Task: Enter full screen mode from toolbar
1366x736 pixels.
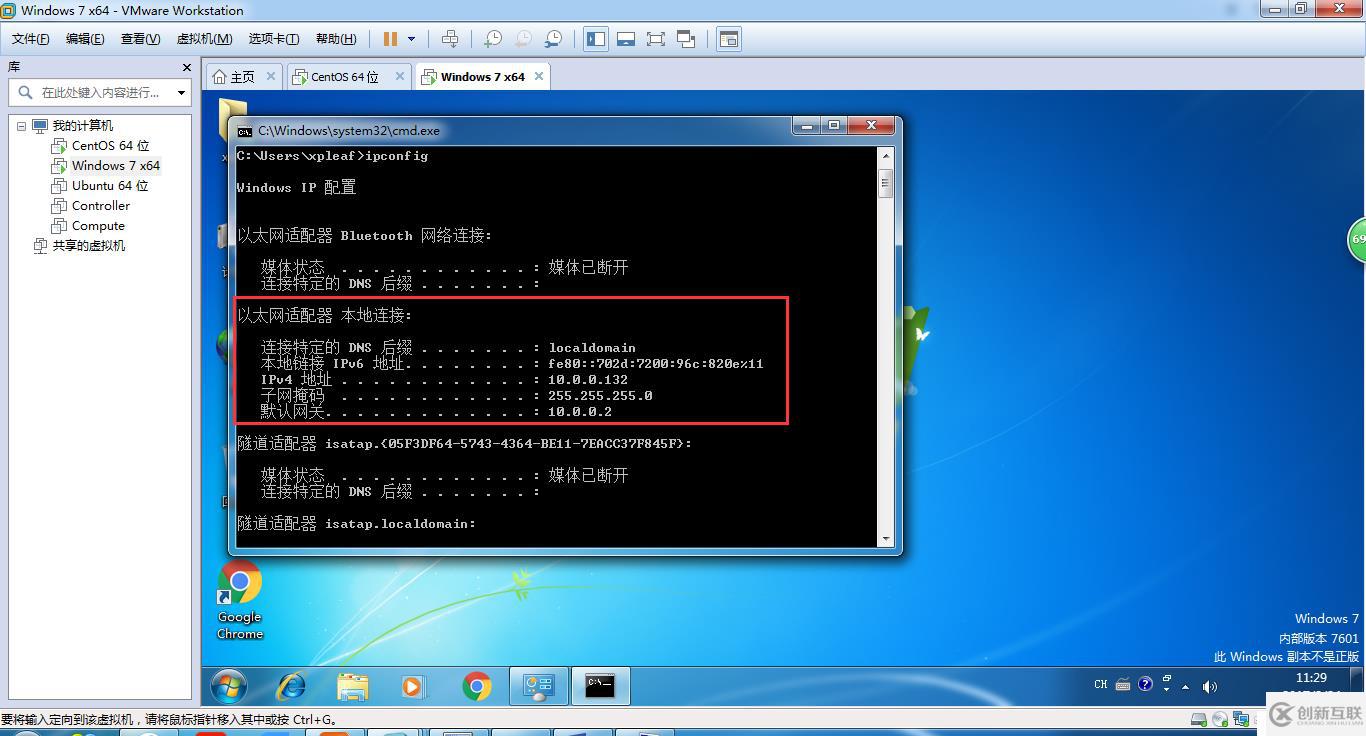Action: click(x=656, y=39)
